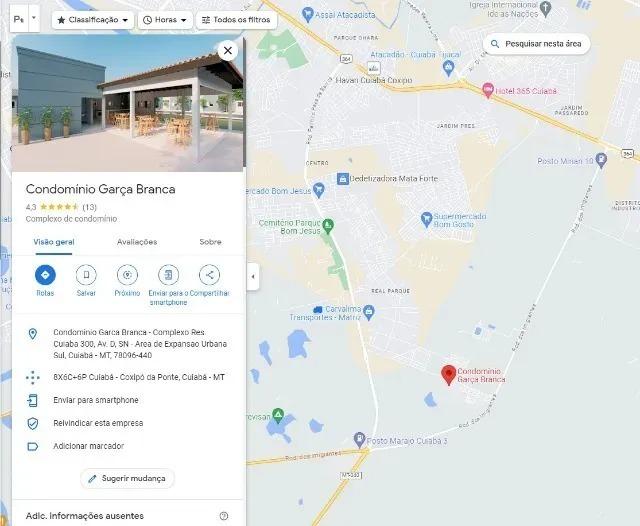Close the place details panel
Image resolution: width=640 pixels, height=526 pixels.
tap(228, 51)
